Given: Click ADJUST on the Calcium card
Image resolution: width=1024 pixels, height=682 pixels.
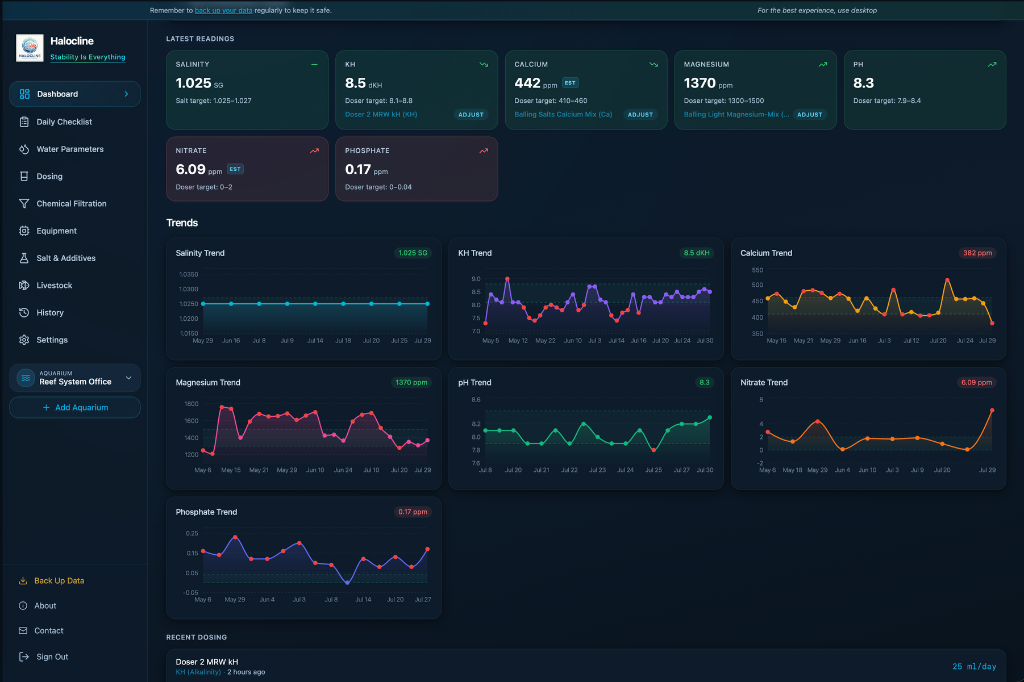Looking at the screenshot, I should point(640,114).
